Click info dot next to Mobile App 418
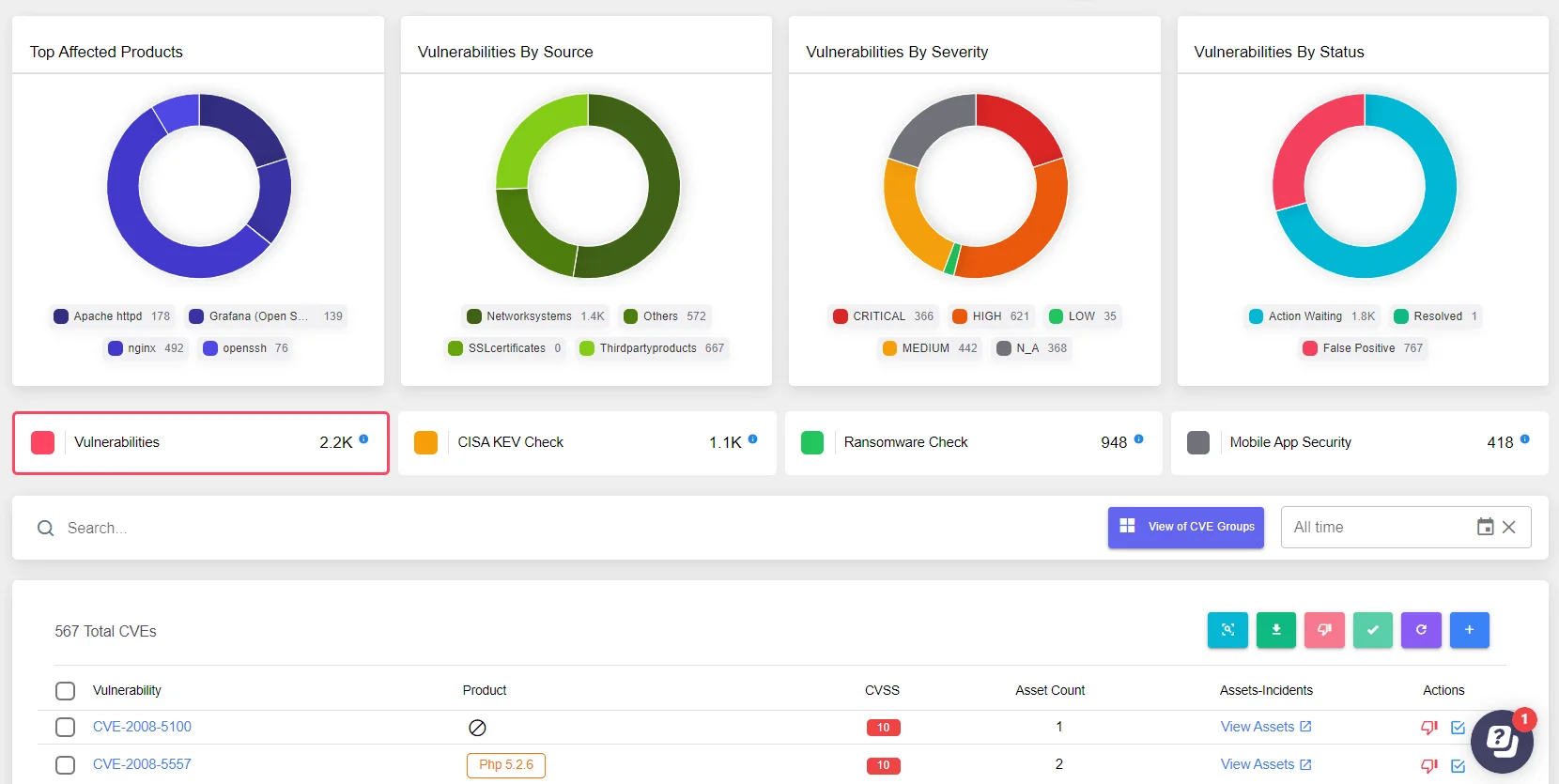 tap(1524, 438)
